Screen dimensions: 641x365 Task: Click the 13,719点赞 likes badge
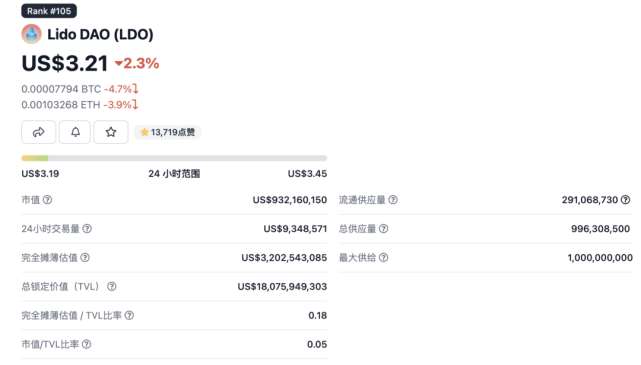click(168, 132)
